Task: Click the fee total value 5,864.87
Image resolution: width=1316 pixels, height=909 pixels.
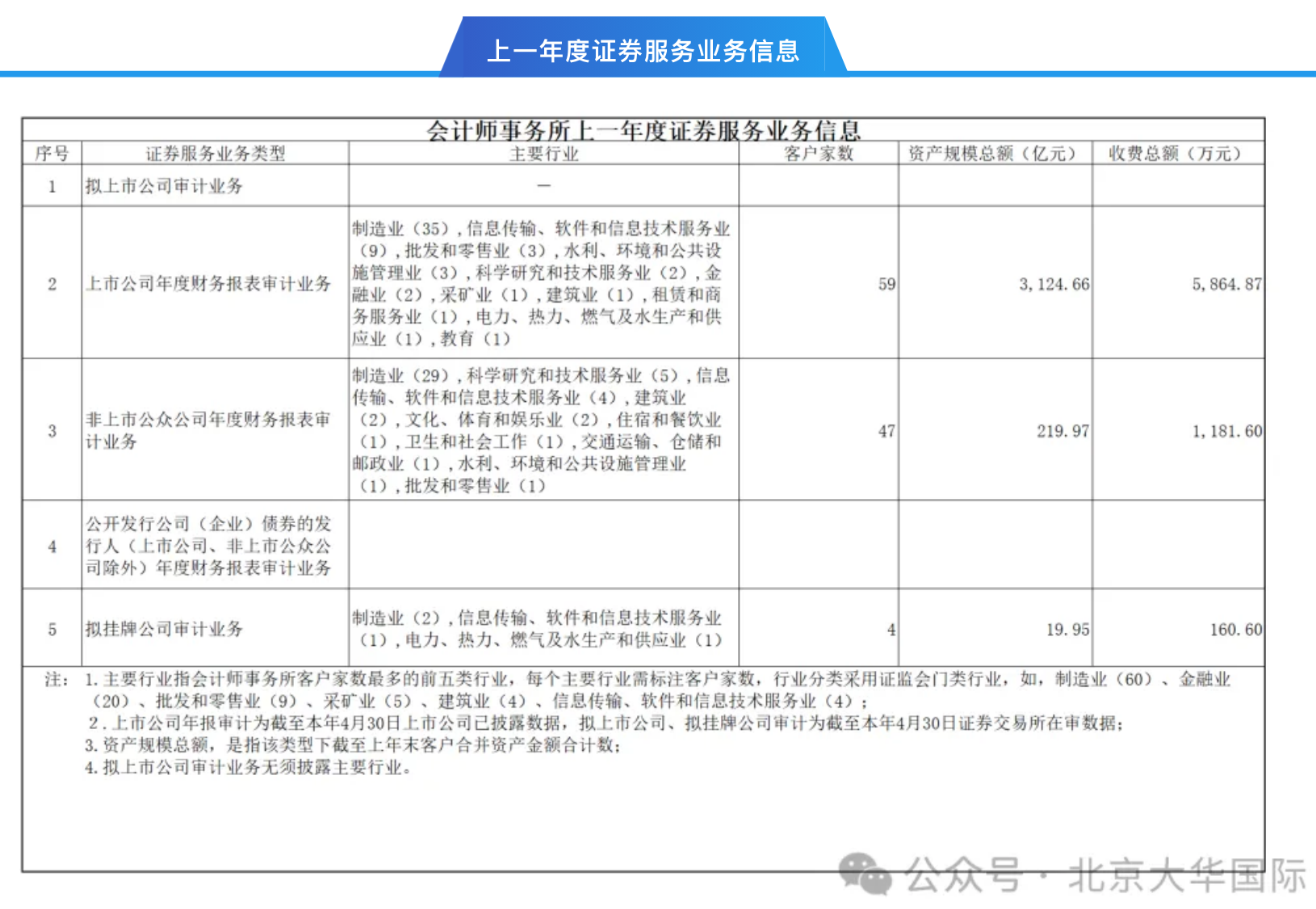Action: pos(1226,284)
